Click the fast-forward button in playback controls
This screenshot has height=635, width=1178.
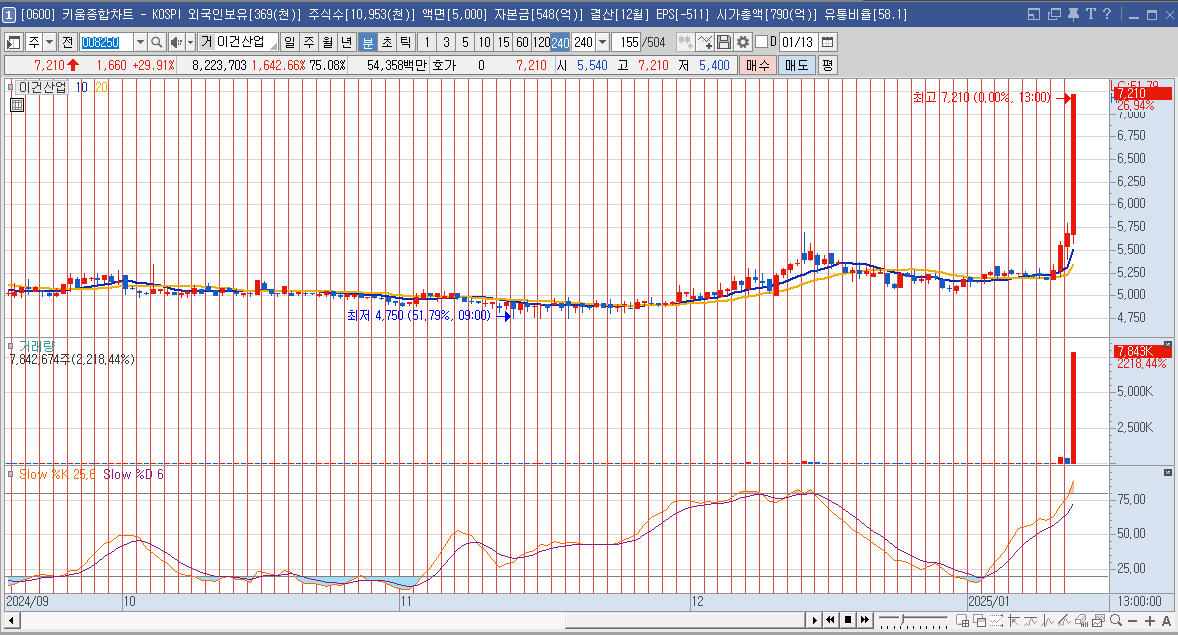click(x=865, y=620)
